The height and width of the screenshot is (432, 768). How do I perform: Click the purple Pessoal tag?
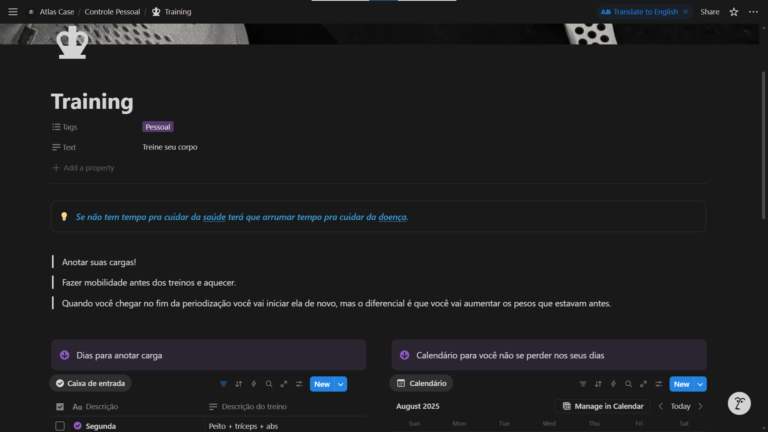tap(158, 127)
